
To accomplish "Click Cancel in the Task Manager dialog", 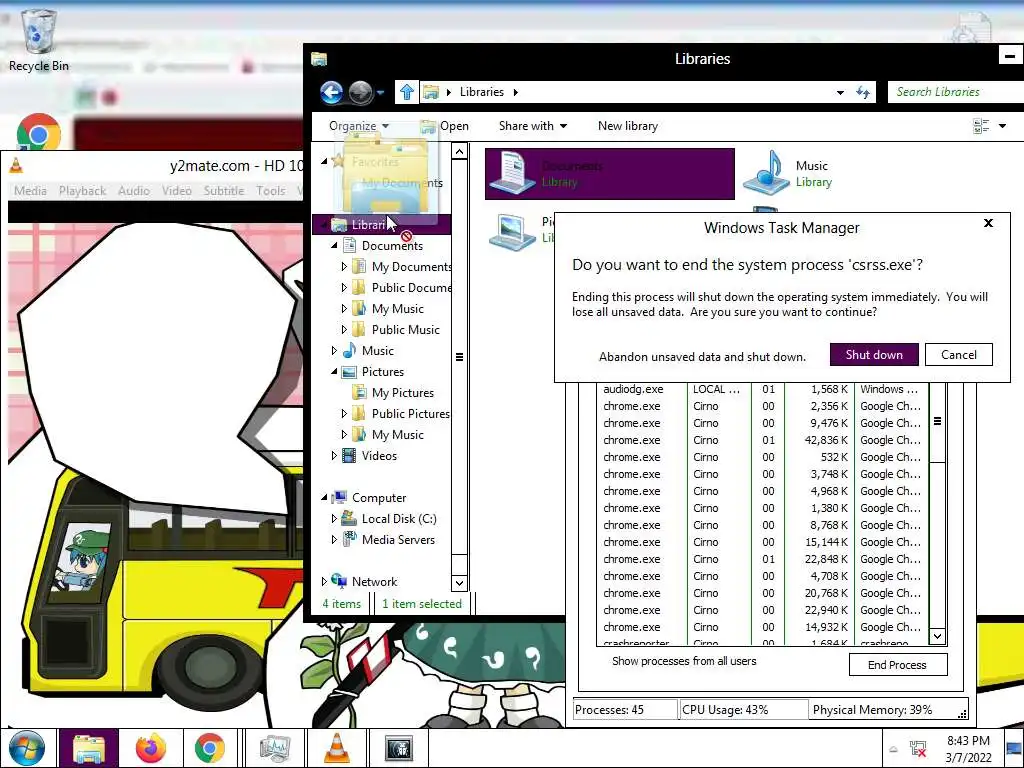I will 959,355.
